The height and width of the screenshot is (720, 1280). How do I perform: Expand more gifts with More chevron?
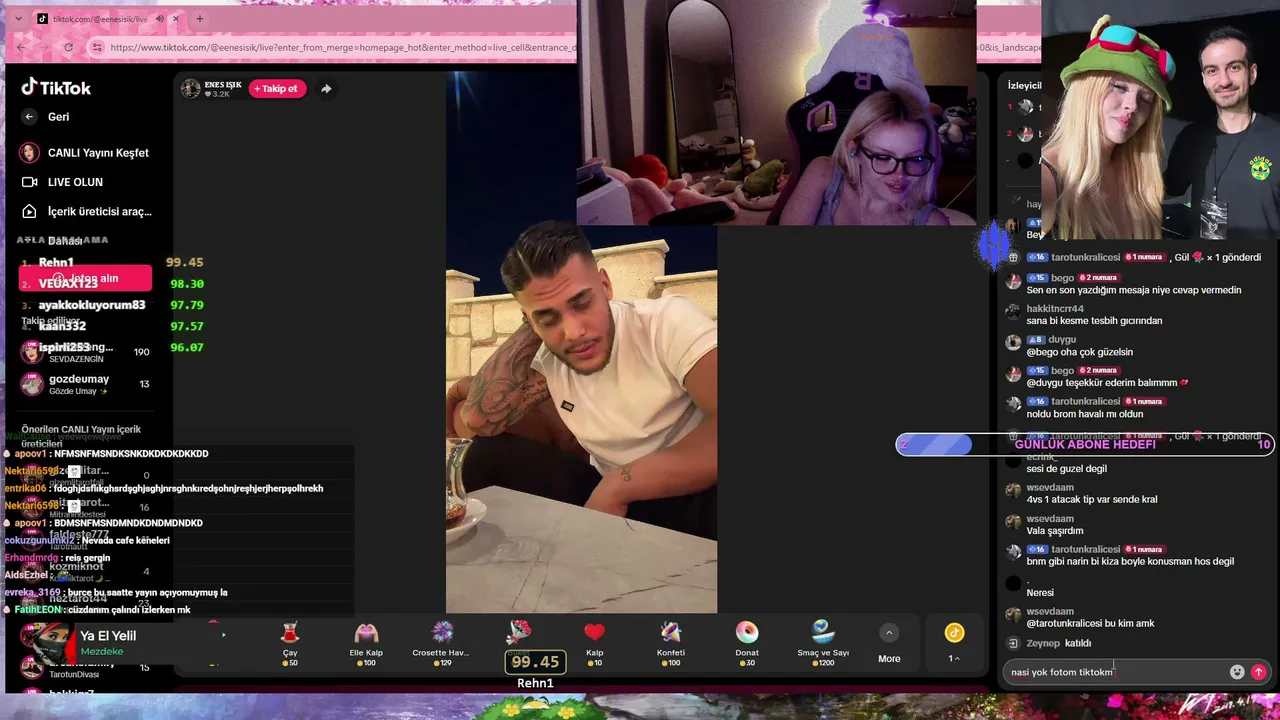click(889, 633)
